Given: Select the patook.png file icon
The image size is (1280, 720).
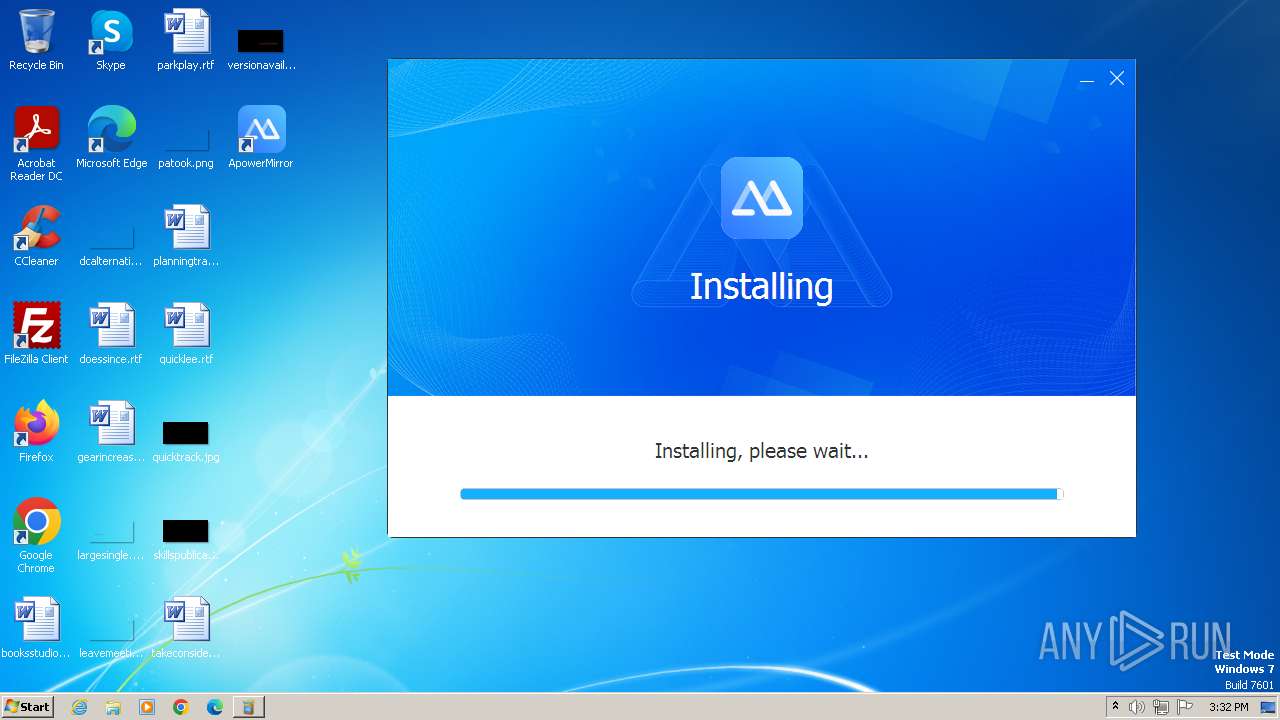Looking at the screenshot, I should [186, 148].
